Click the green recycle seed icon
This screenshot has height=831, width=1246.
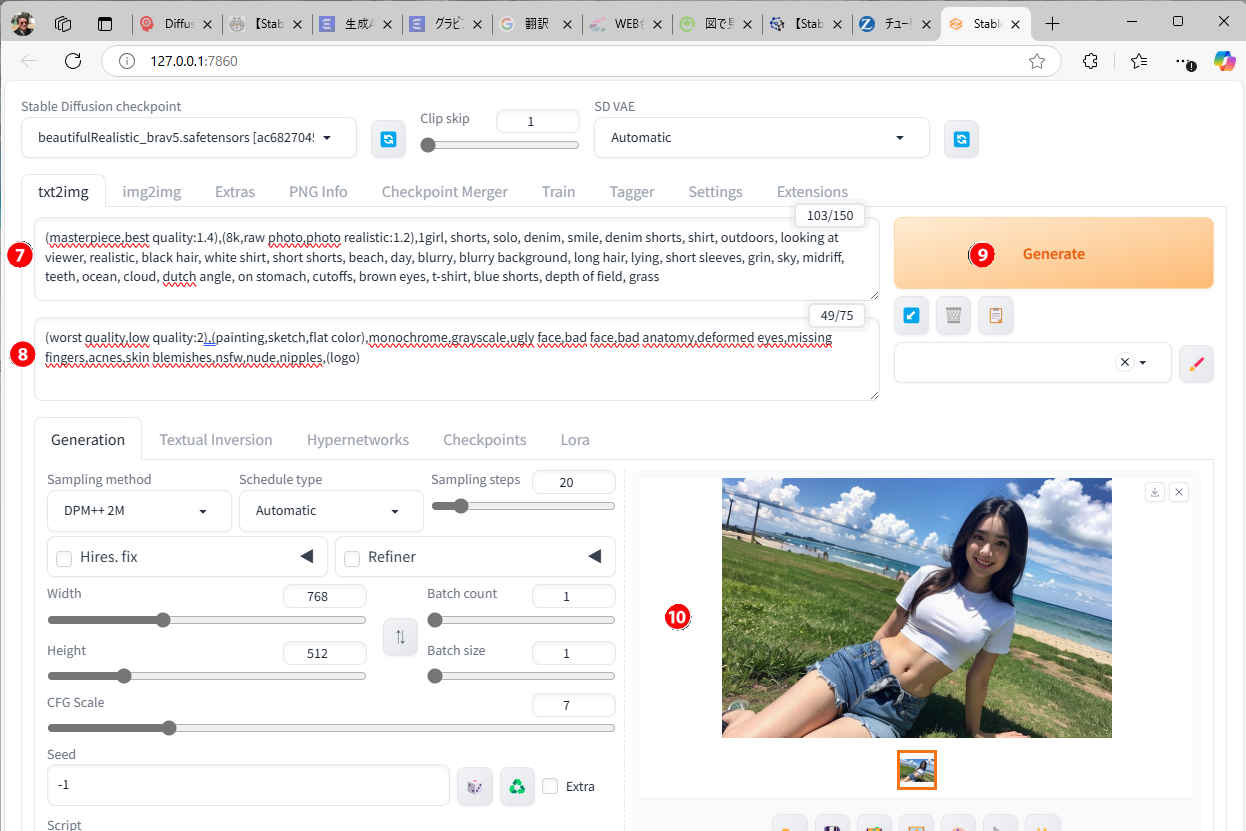tap(516, 786)
